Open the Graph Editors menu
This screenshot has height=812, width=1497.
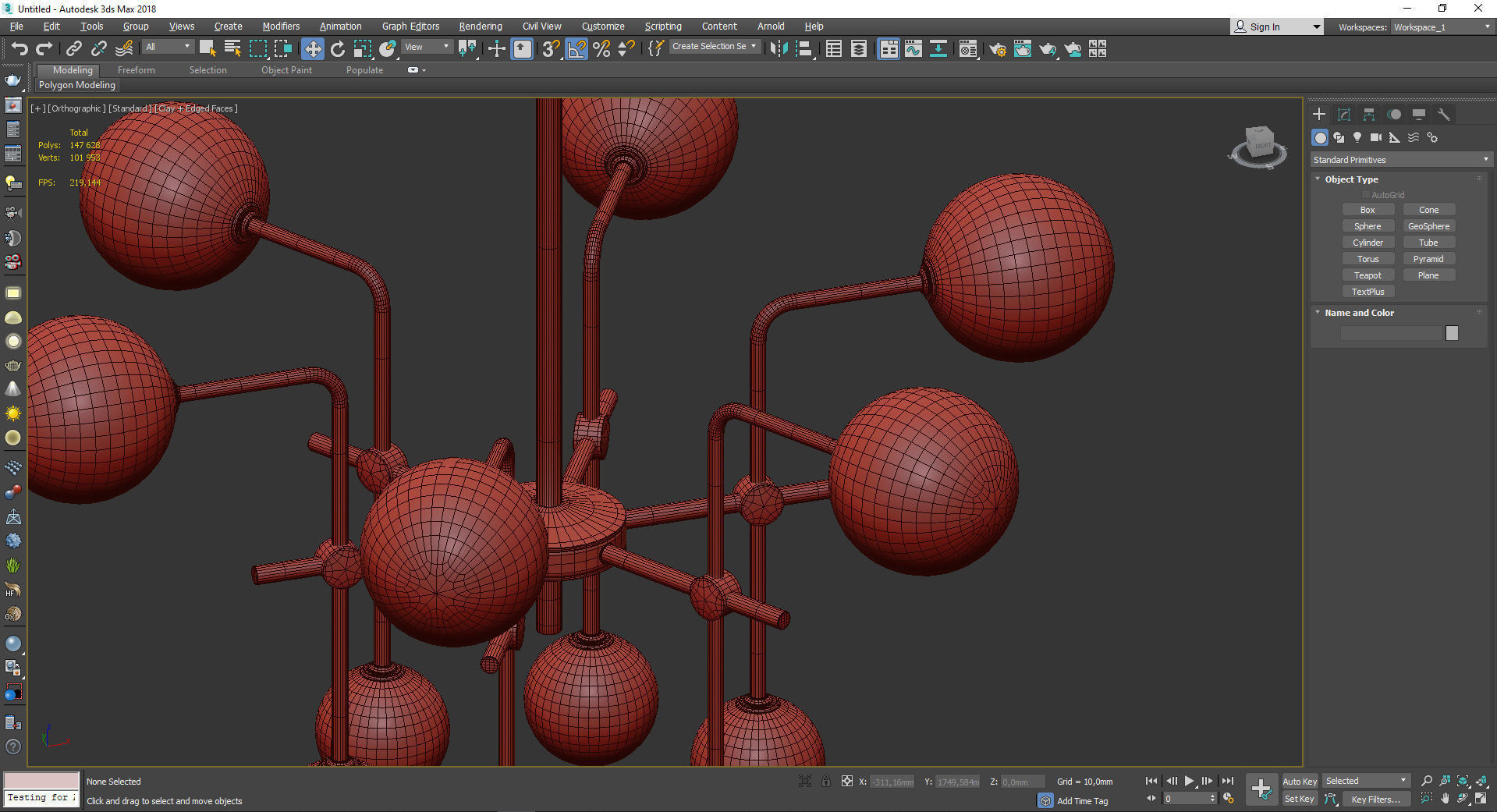[x=410, y=27]
